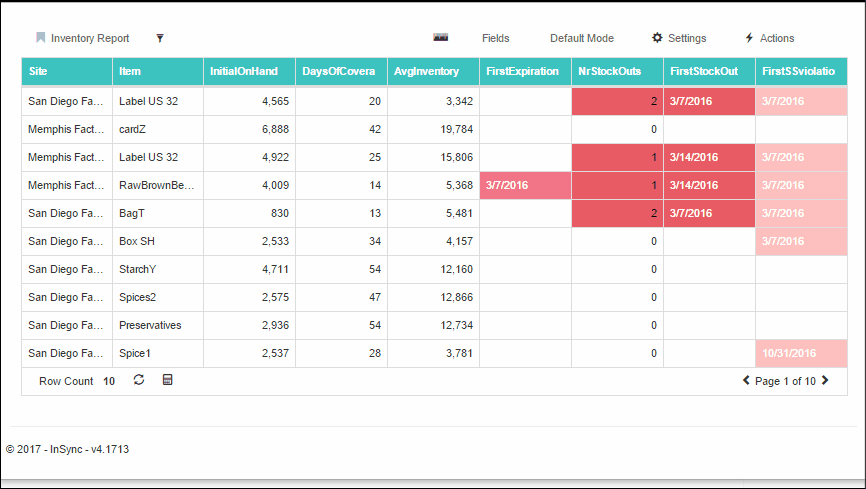Image resolution: width=866 pixels, height=489 pixels.
Task: Click the Settings gear icon
Action: click(657, 38)
